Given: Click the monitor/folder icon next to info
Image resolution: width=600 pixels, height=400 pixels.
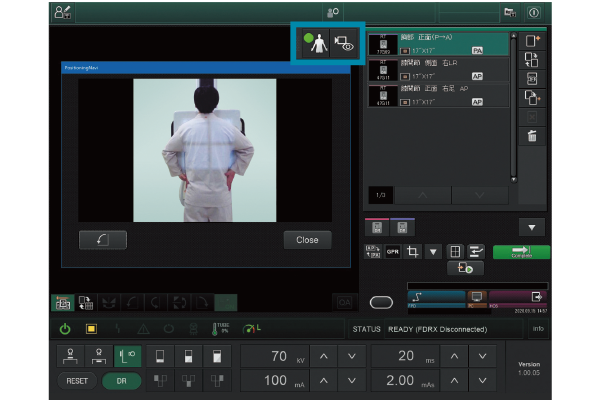Looking at the screenshot, I should click(x=510, y=13).
